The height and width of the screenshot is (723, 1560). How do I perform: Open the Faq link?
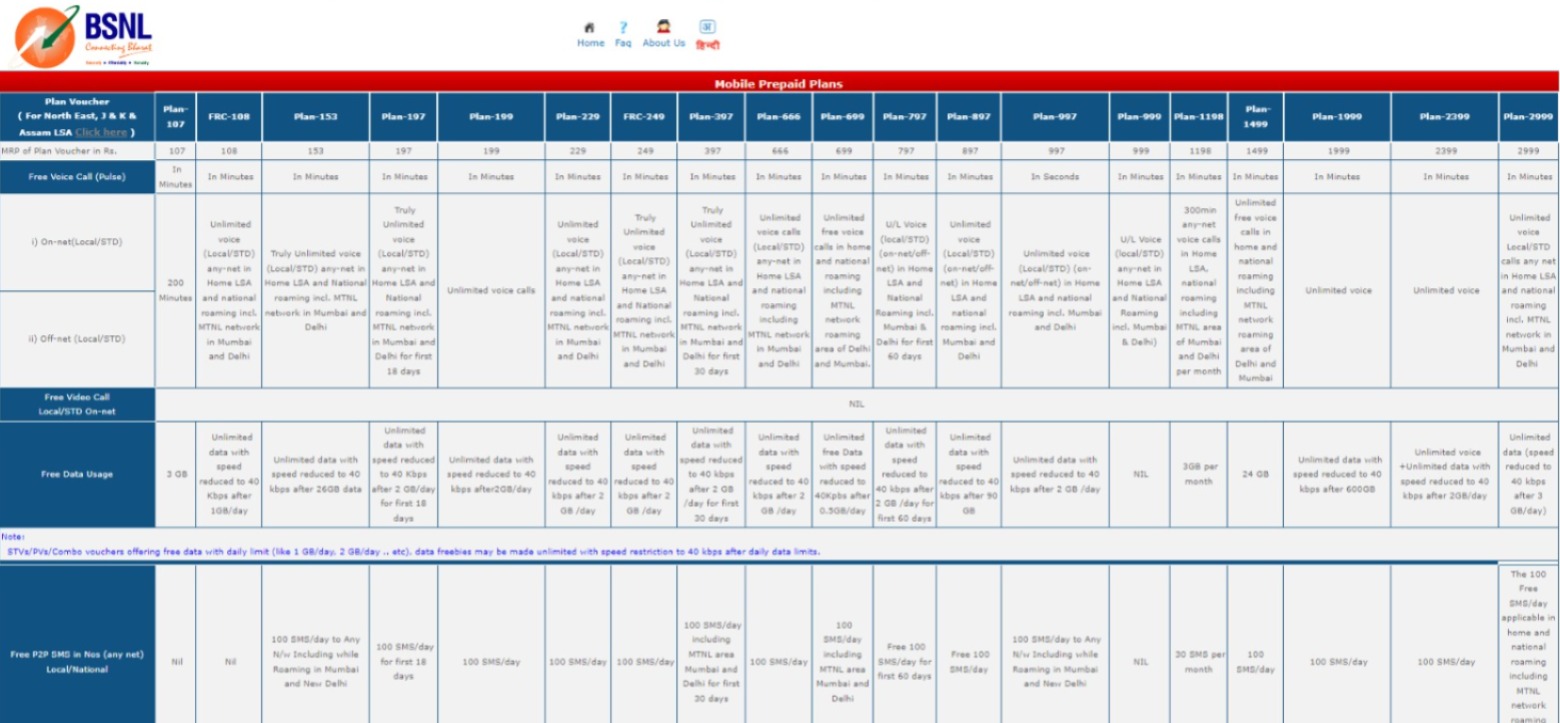pos(623,43)
